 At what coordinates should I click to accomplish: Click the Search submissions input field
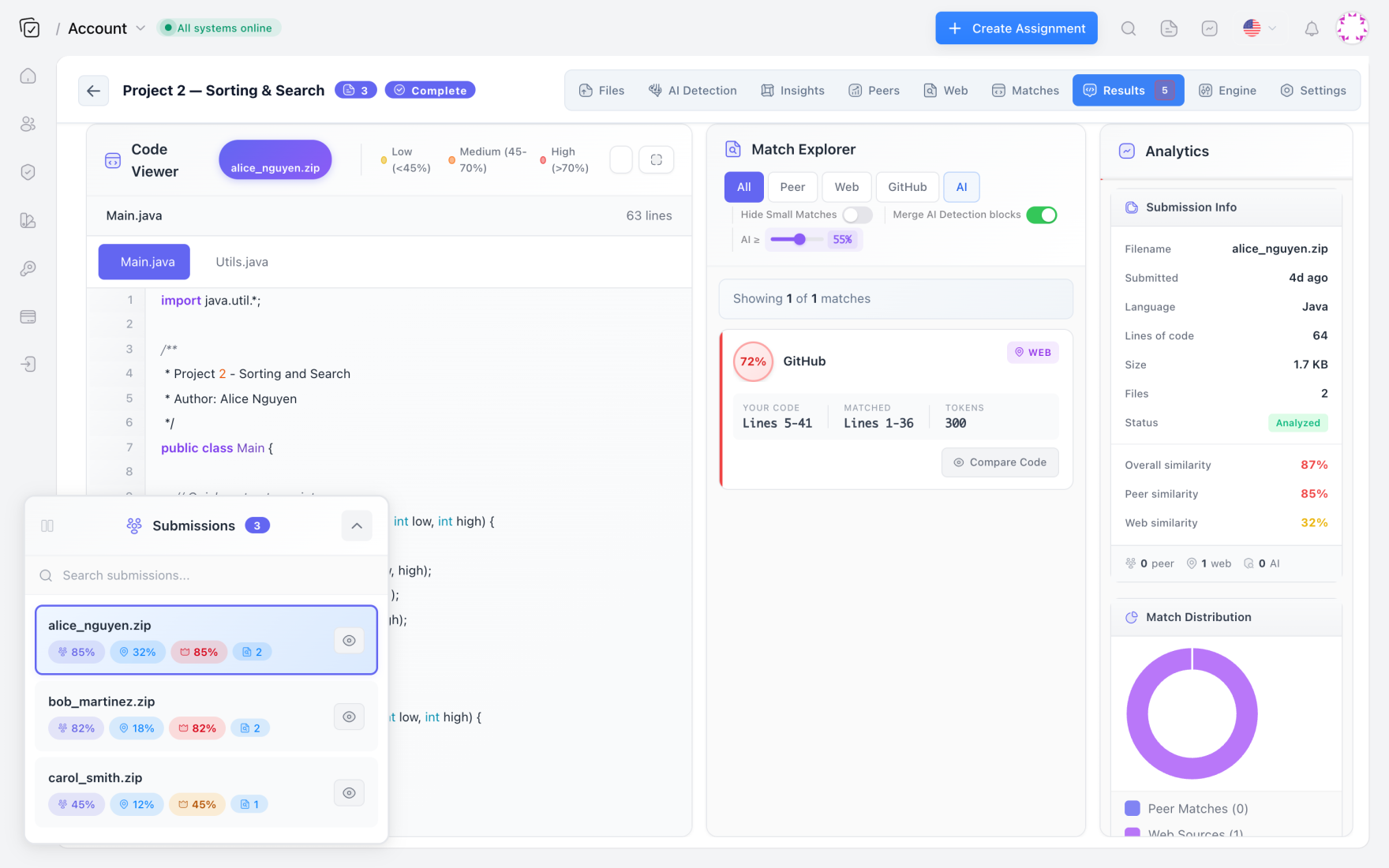tap(207, 575)
